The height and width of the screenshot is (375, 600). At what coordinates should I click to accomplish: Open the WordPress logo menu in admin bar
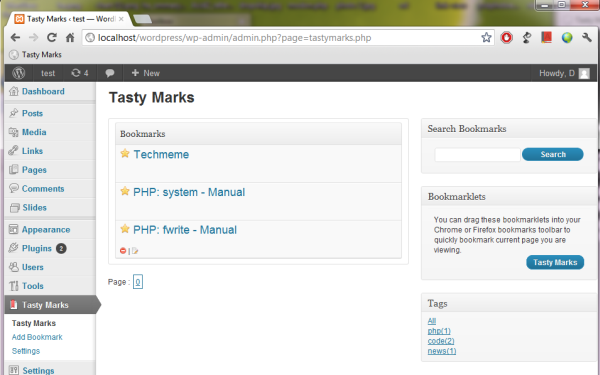[x=18, y=73]
